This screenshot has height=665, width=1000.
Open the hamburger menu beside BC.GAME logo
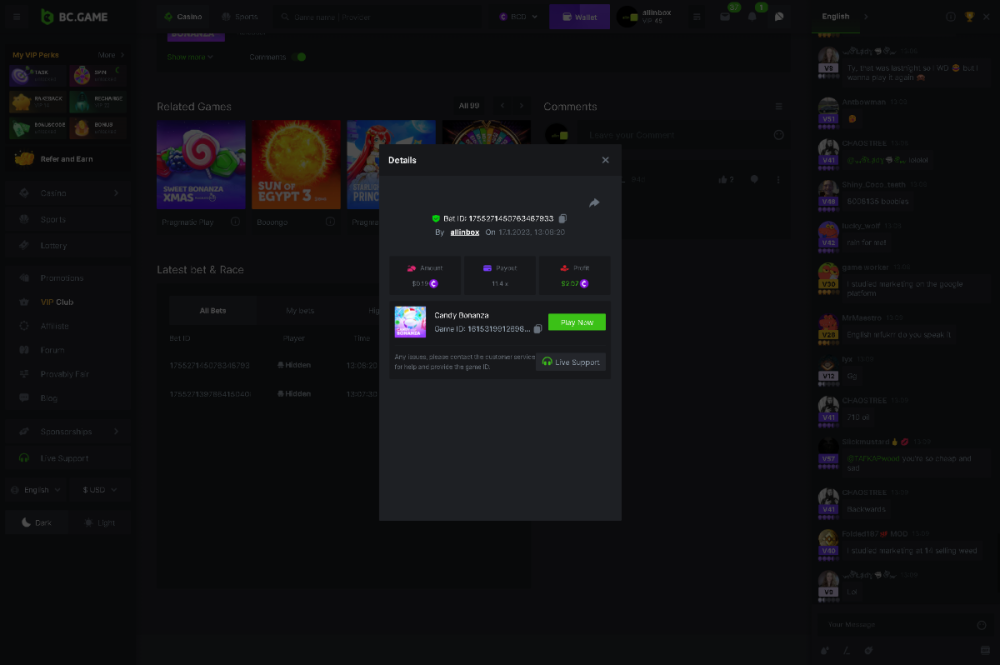click(16, 17)
